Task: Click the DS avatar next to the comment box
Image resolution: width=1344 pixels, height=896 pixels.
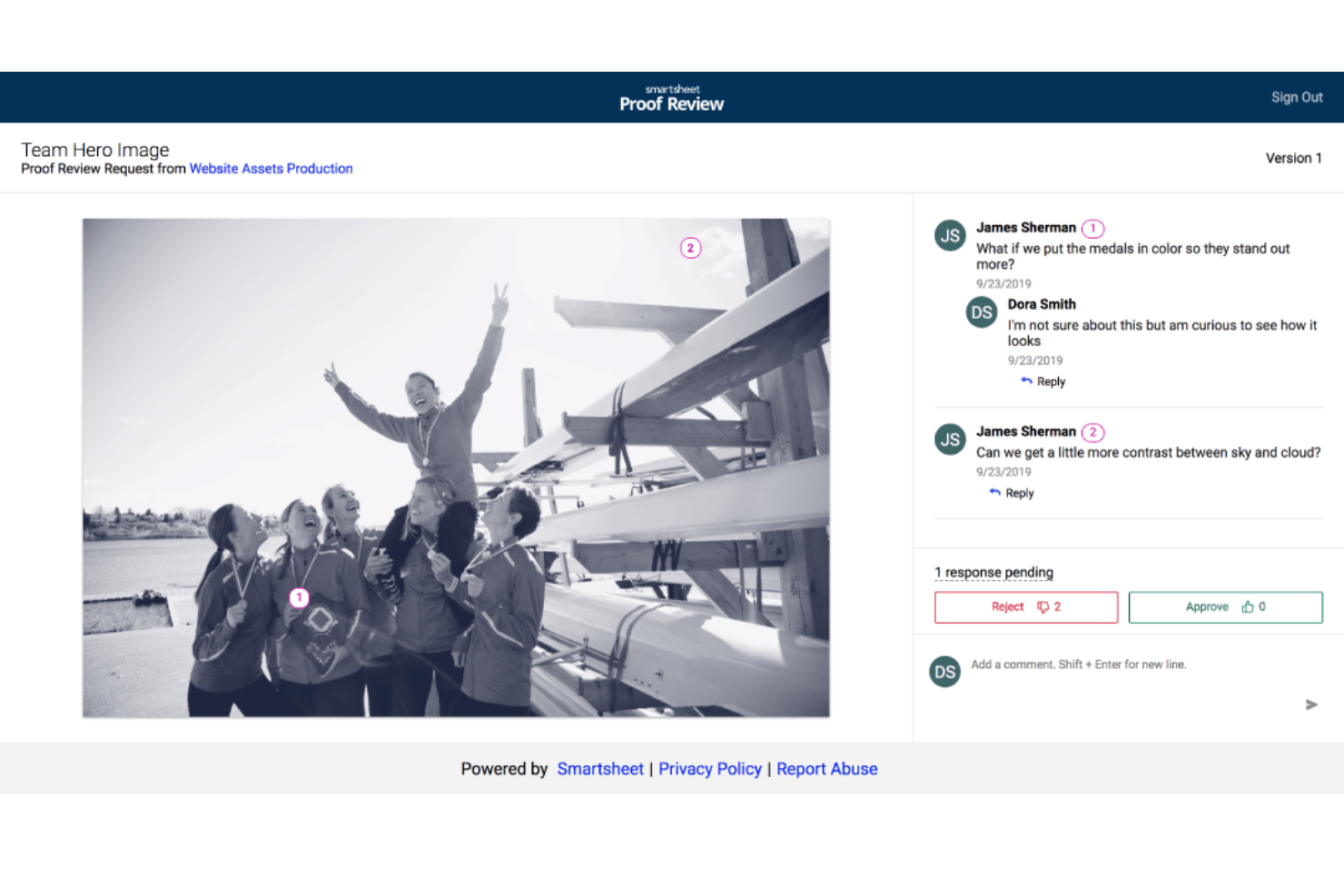Action: [944, 672]
